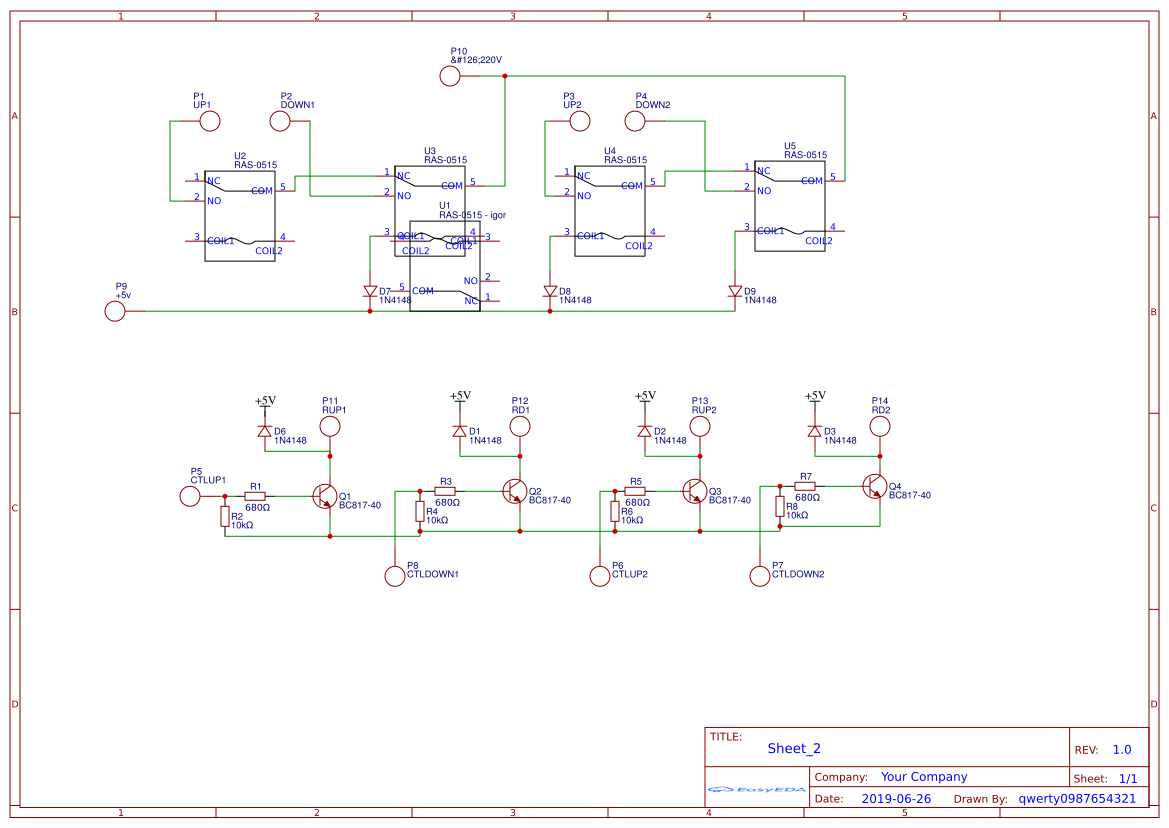Click the P9 +5v connector circle
The height and width of the screenshot is (828, 1169).
point(115,311)
